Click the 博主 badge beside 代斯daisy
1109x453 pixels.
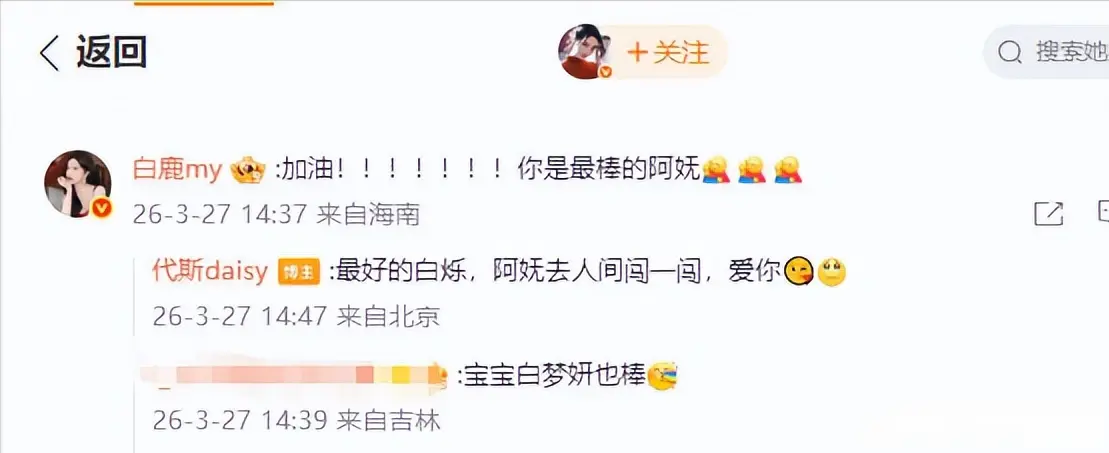pyautogui.click(x=299, y=273)
